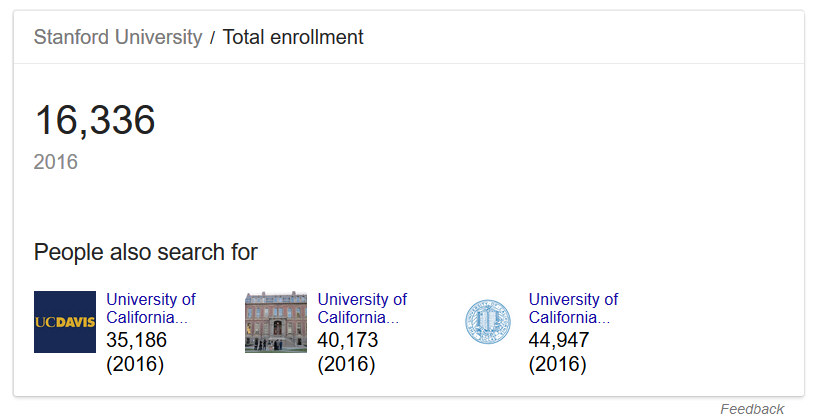Click the People also search for heading
This screenshot has height=420, width=818.
(146, 252)
